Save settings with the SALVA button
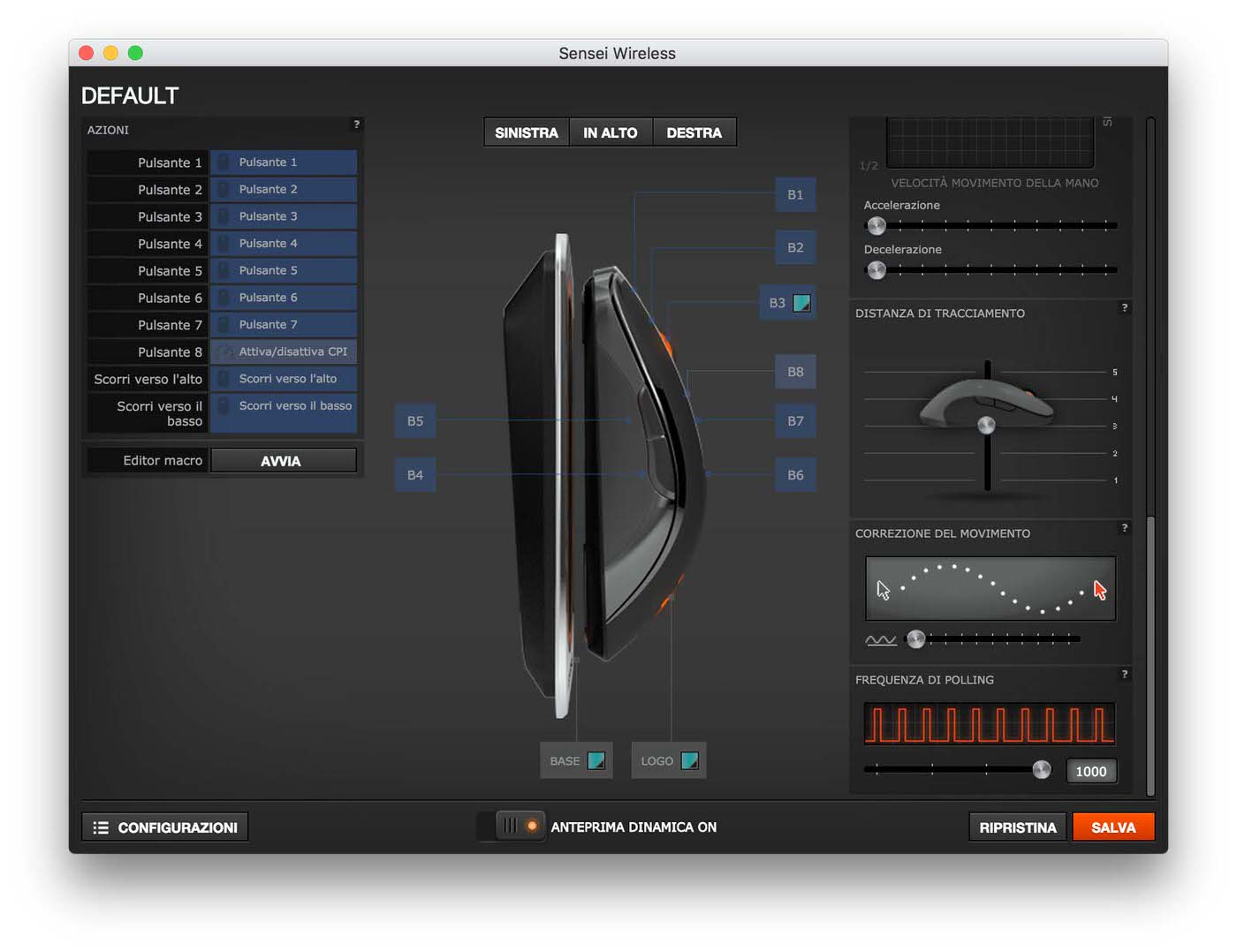The width and height of the screenshot is (1237, 952). click(x=1113, y=827)
